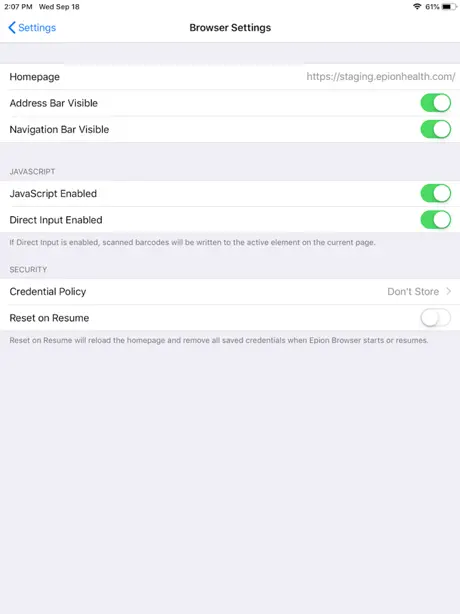Go back to Settings
460x614 pixels.
(32, 27)
